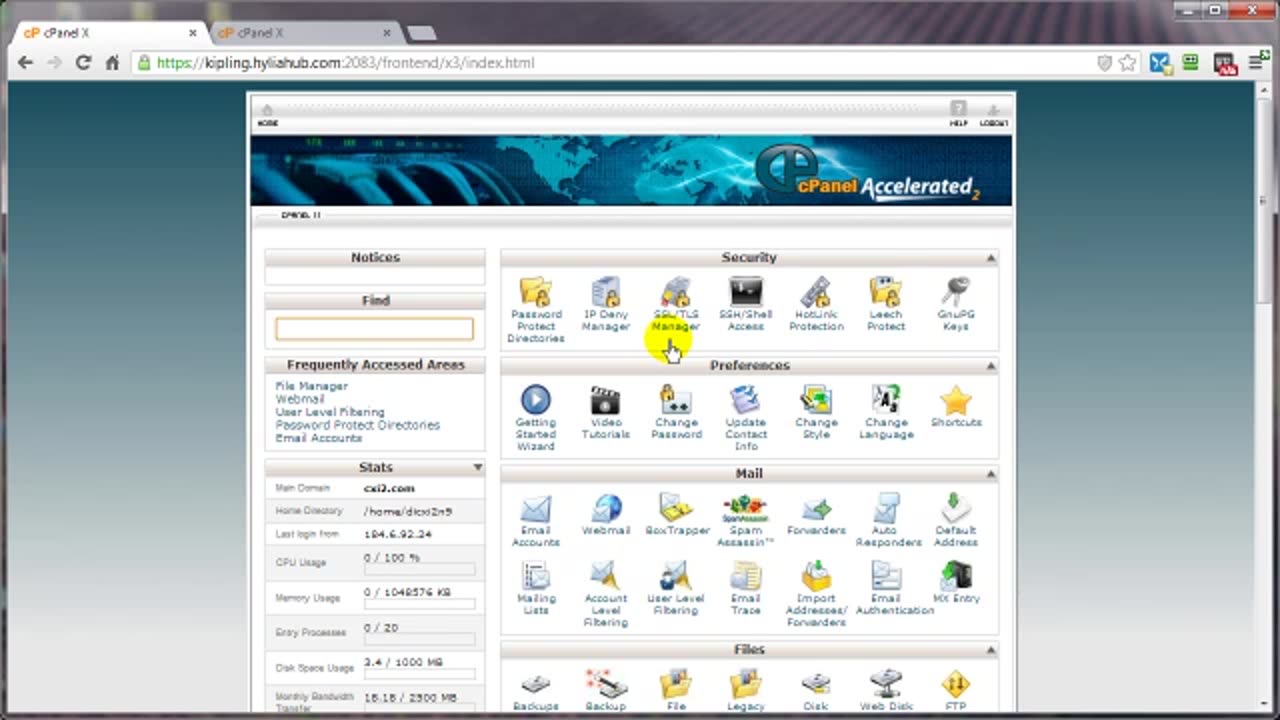This screenshot has height=720, width=1280.
Task: Expand the Stats panel arrow
Action: click(477, 467)
